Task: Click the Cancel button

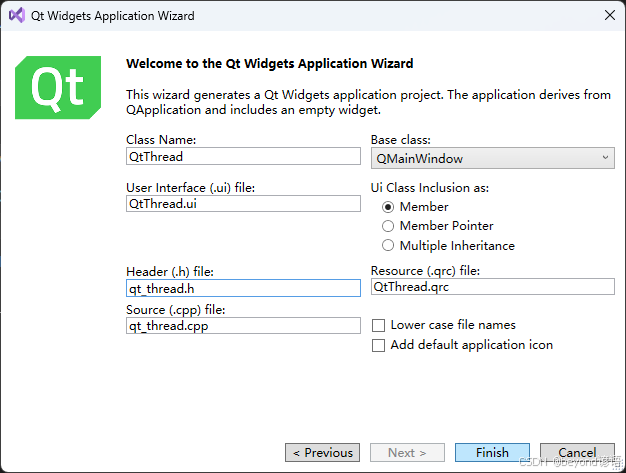Action: 577,453
